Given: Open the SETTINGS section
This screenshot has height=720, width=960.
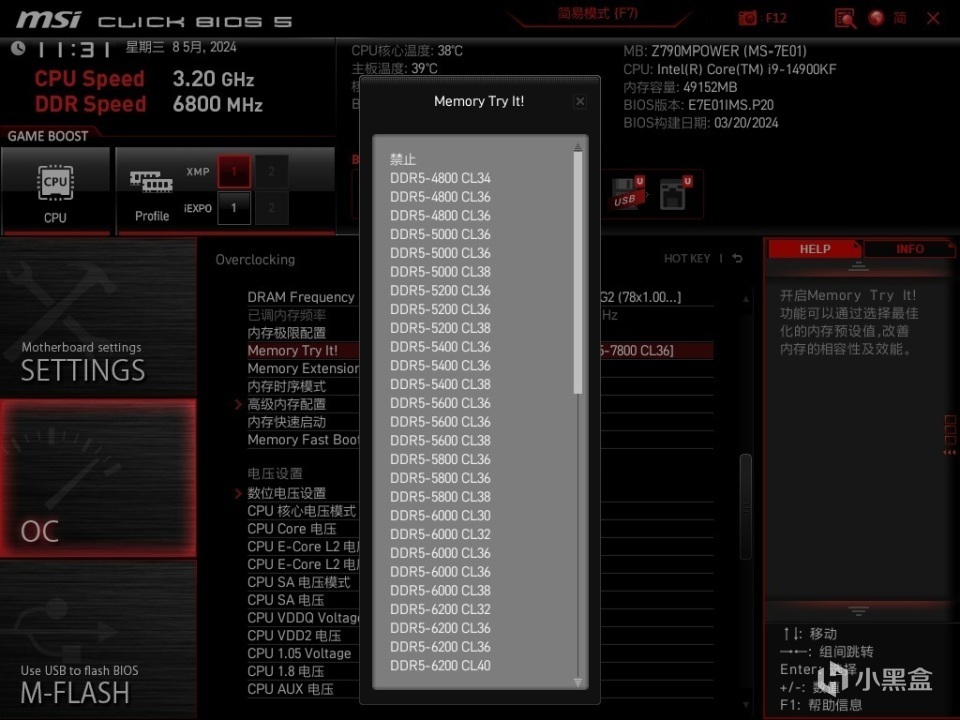Looking at the screenshot, I should [98, 317].
